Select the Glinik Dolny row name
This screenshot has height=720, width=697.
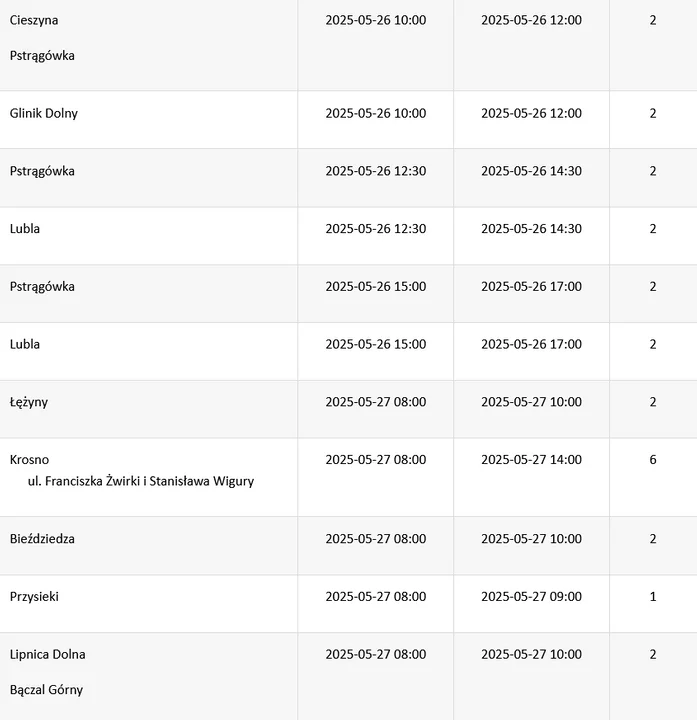44,113
